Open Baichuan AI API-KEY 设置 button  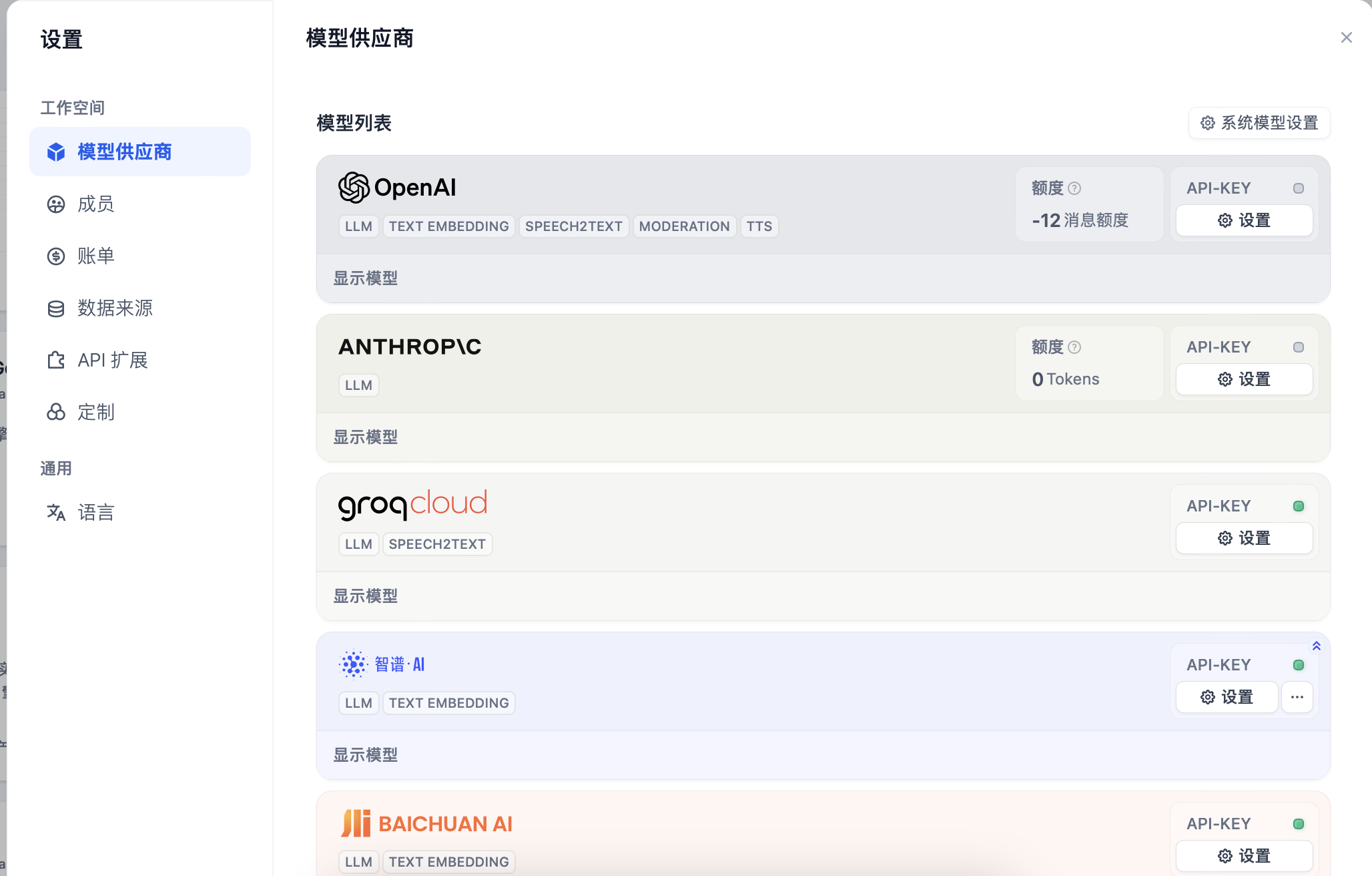[x=1244, y=856]
